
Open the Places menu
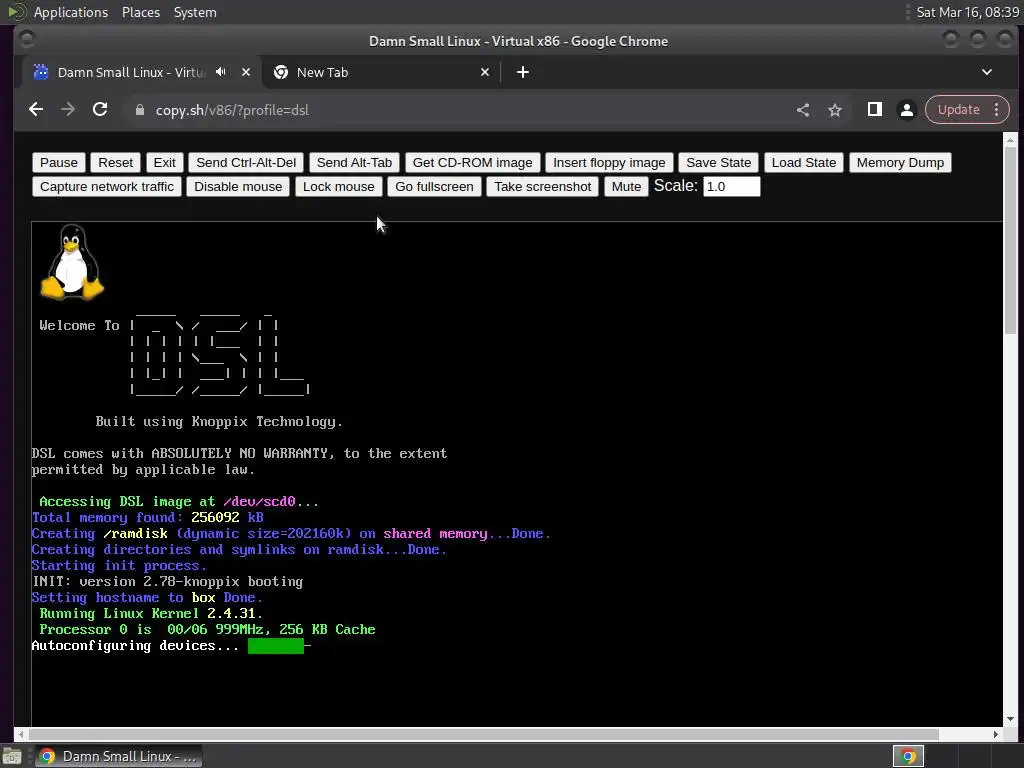[141, 12]
